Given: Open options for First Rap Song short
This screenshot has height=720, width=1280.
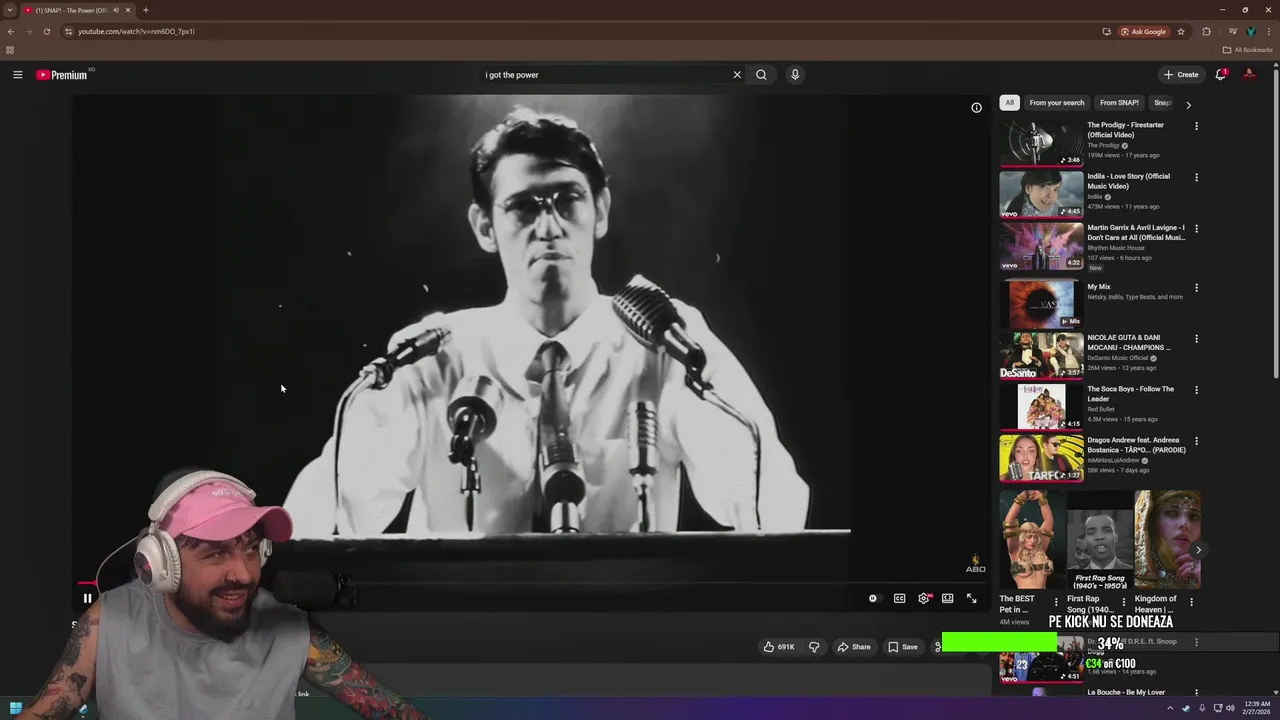Looking at the screenshot, I should click(1123, 602).
